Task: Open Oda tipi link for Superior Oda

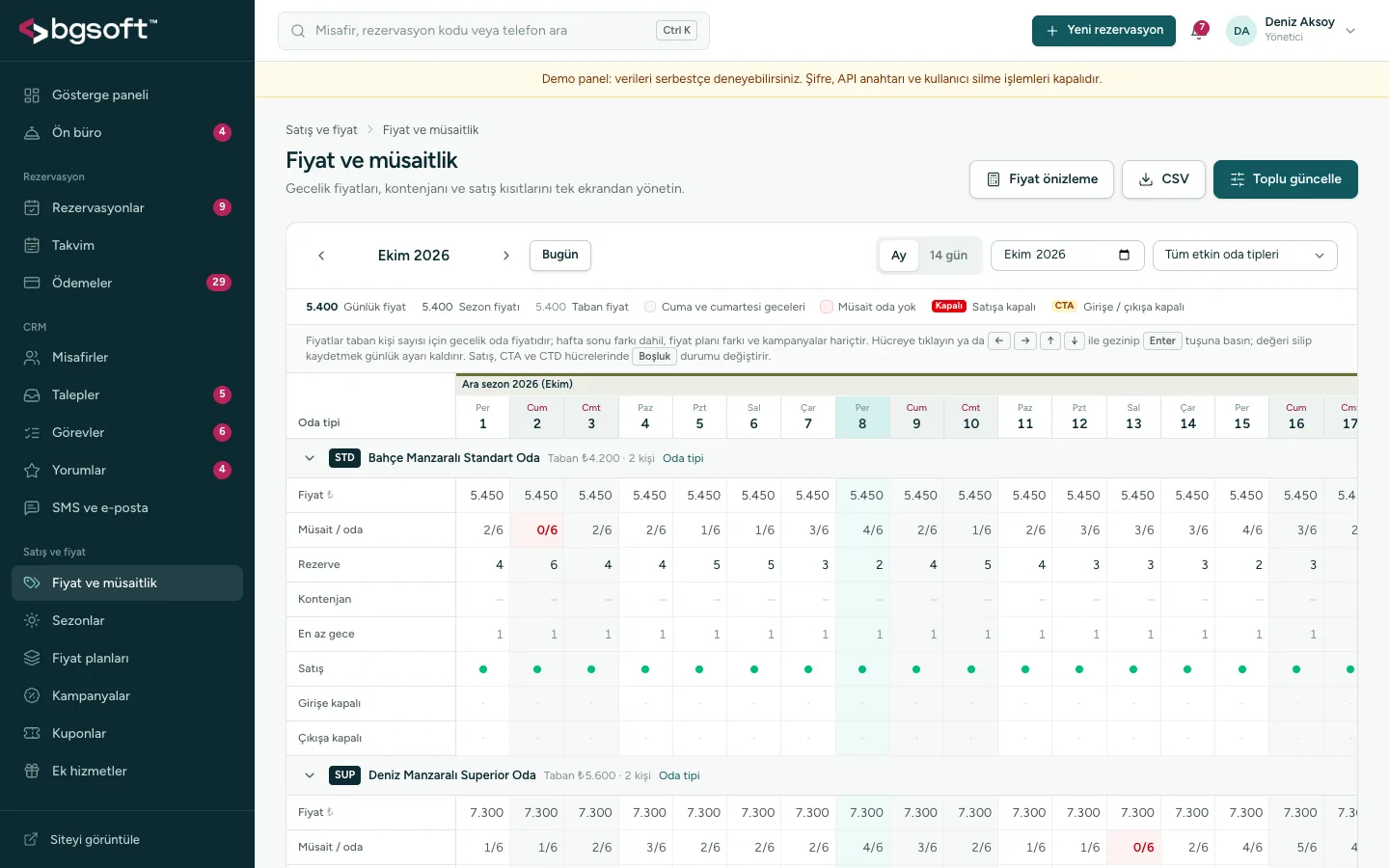Action: click(679, 776)
